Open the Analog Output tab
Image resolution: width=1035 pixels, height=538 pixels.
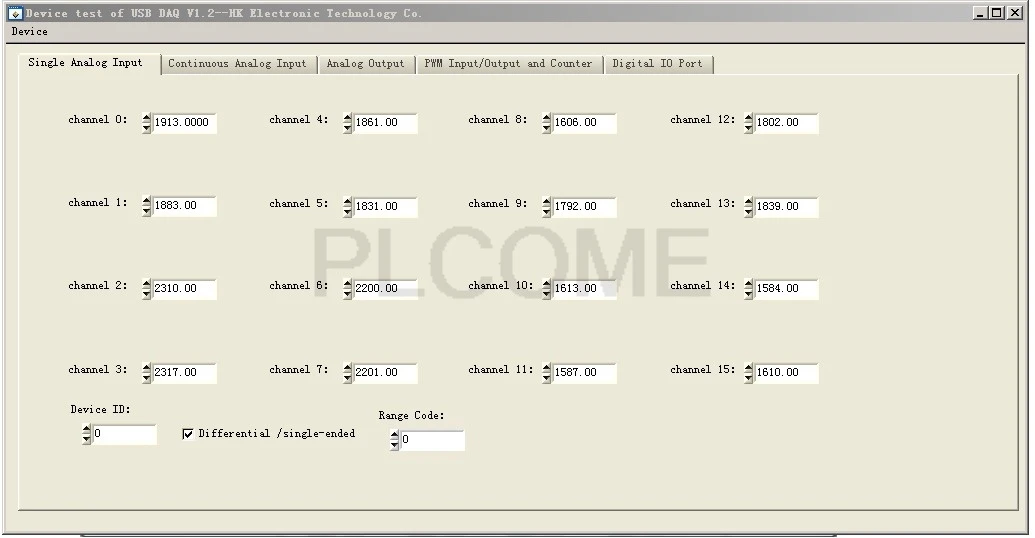(365, 64)
